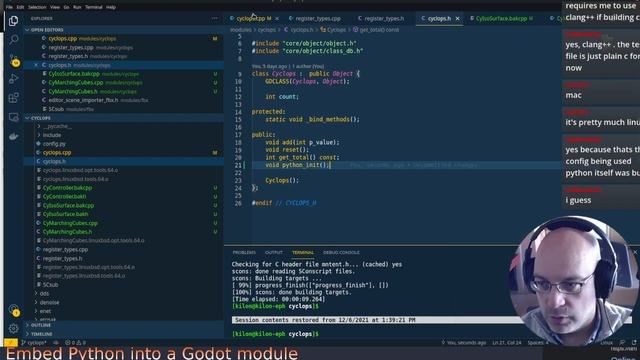Open SCsub in CYCLOPS file tree

[x=50, y=284]
